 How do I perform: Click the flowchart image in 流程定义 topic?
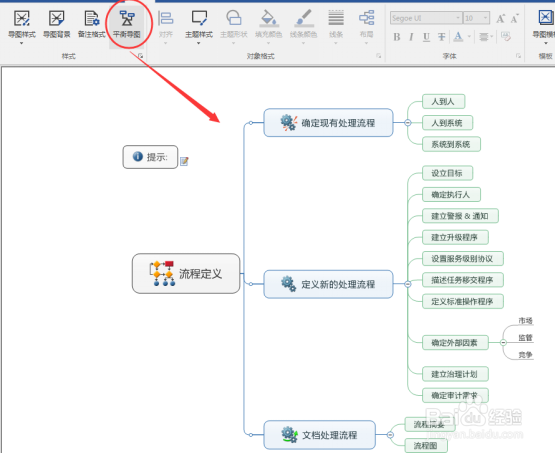[x=162, y=274]
